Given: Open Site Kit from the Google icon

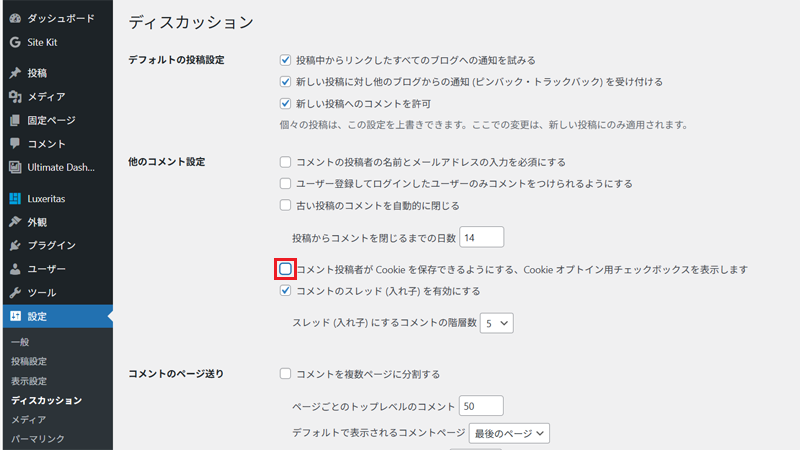Looking at the screenshot, I should pos(15,43).
